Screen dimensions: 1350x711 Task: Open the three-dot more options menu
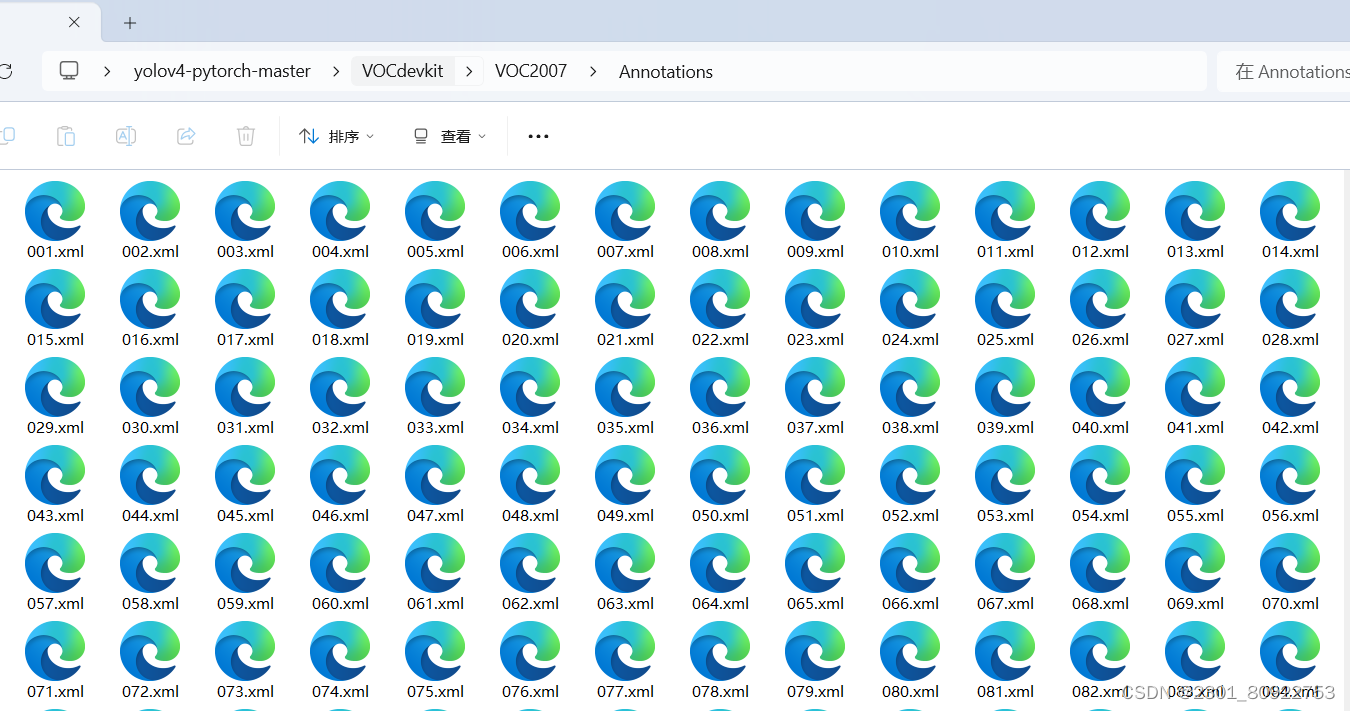coord(538,136)
